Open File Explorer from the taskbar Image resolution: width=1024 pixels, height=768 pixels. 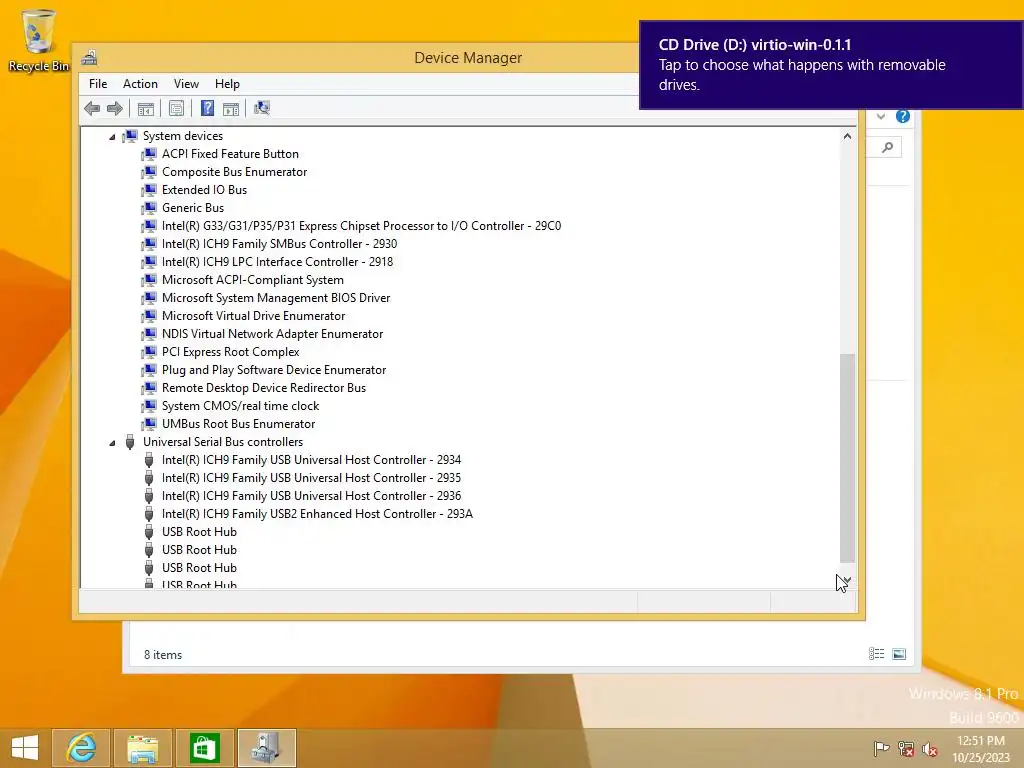[143, 748]
